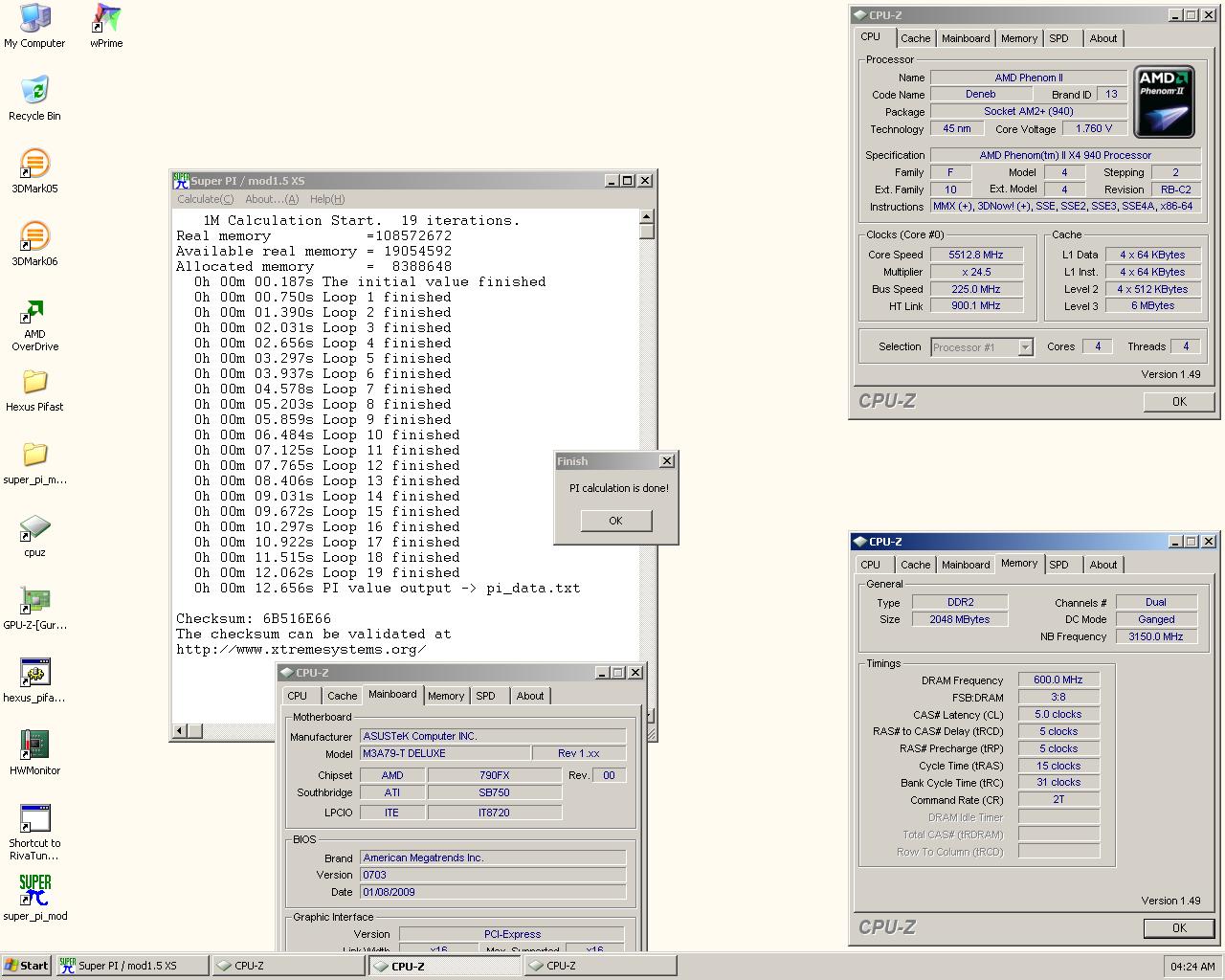Select About tab in Memory CPU-Z window
Viewport: 1225px width, 980px height.
1102,565
